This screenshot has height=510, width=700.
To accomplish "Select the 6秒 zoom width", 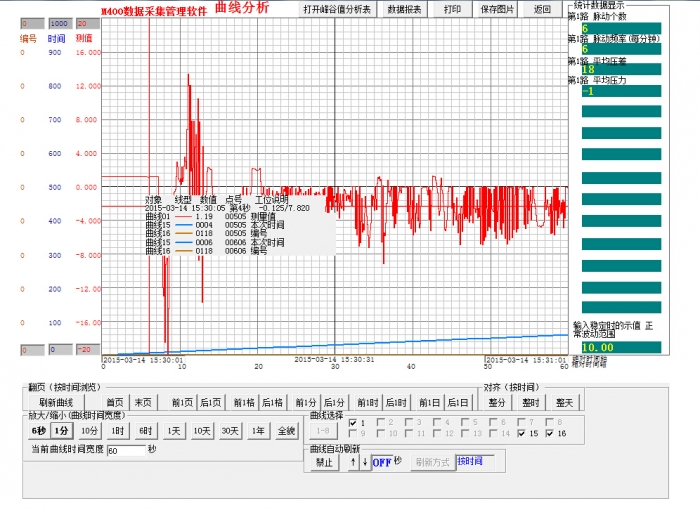I will (38, 430).
